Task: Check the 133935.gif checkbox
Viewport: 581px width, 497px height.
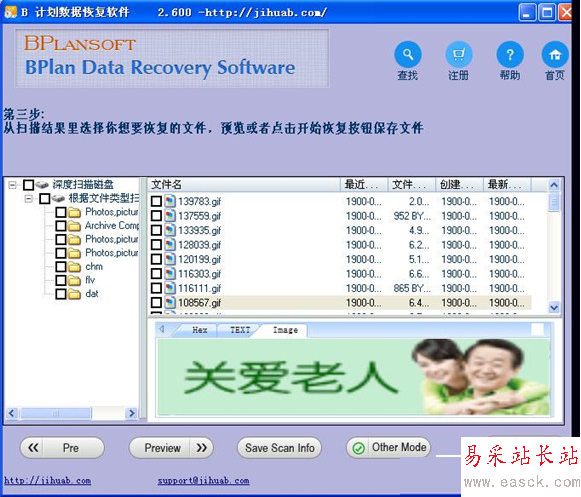Action: tap(156, 230)
